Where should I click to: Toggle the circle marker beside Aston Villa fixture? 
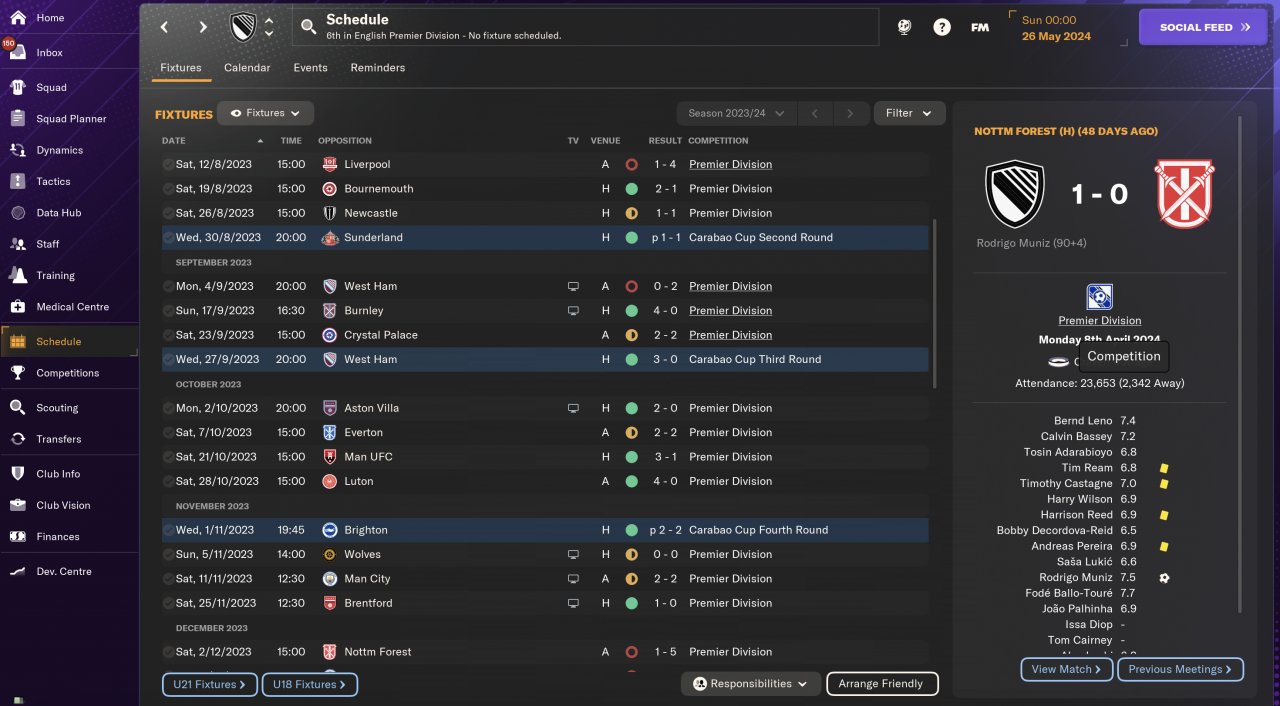coord(168,408)
